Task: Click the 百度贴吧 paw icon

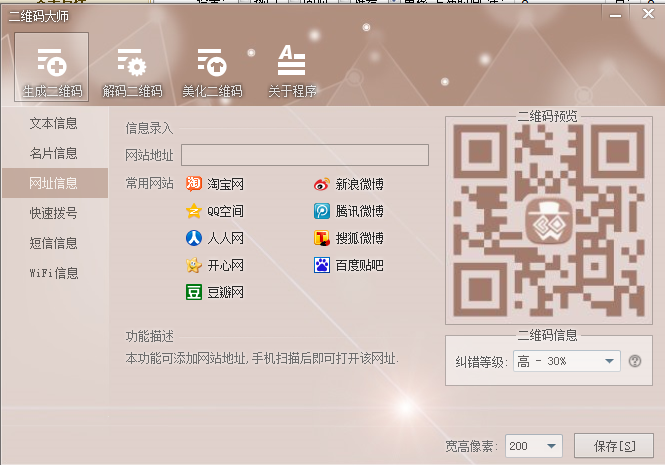Action: pos(322,265)
